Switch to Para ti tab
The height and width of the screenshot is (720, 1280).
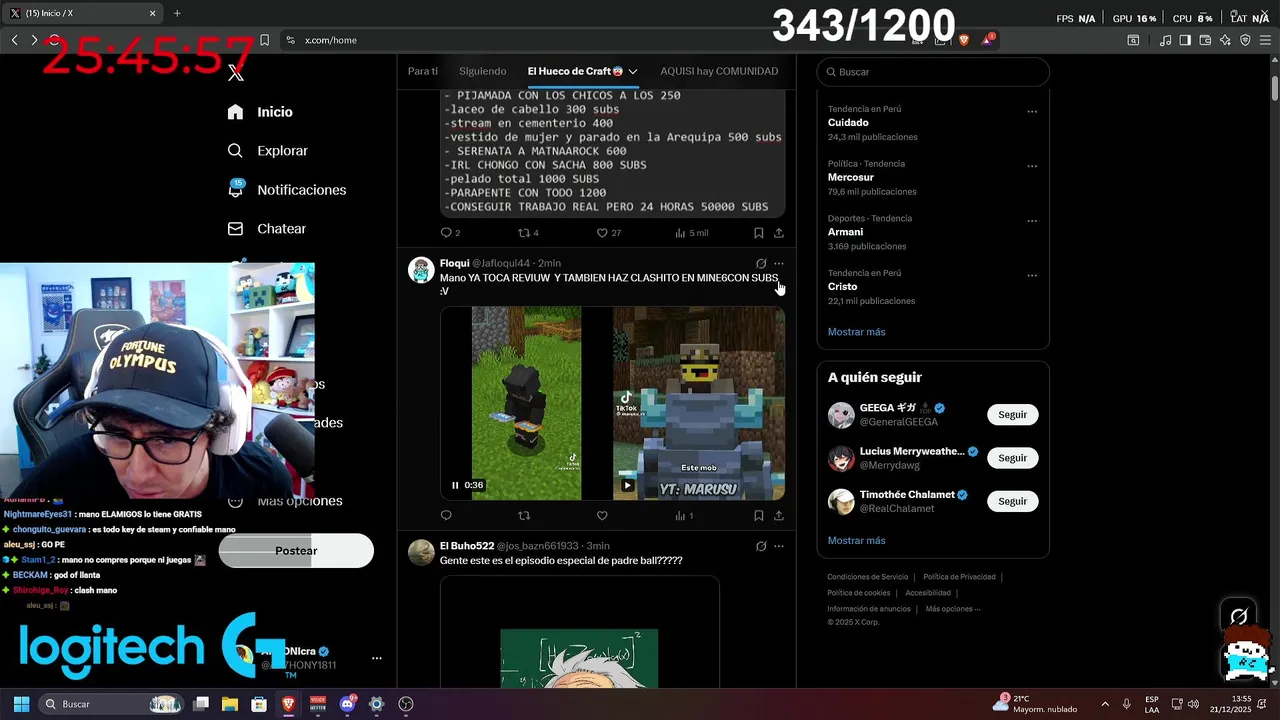[x=423, y=72]
